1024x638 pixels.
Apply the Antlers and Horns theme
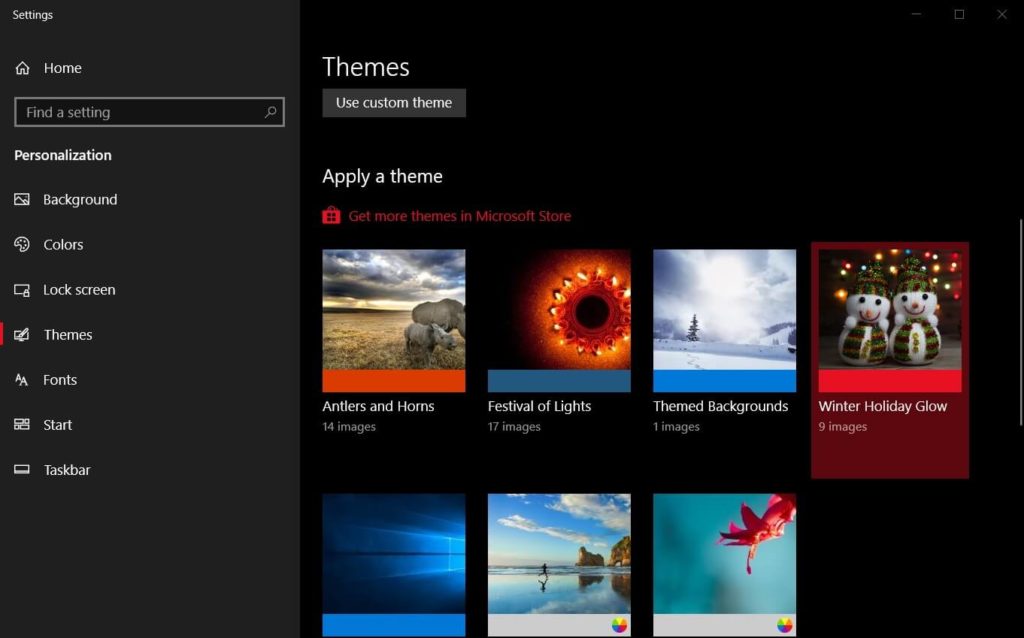tap(393, 320)
